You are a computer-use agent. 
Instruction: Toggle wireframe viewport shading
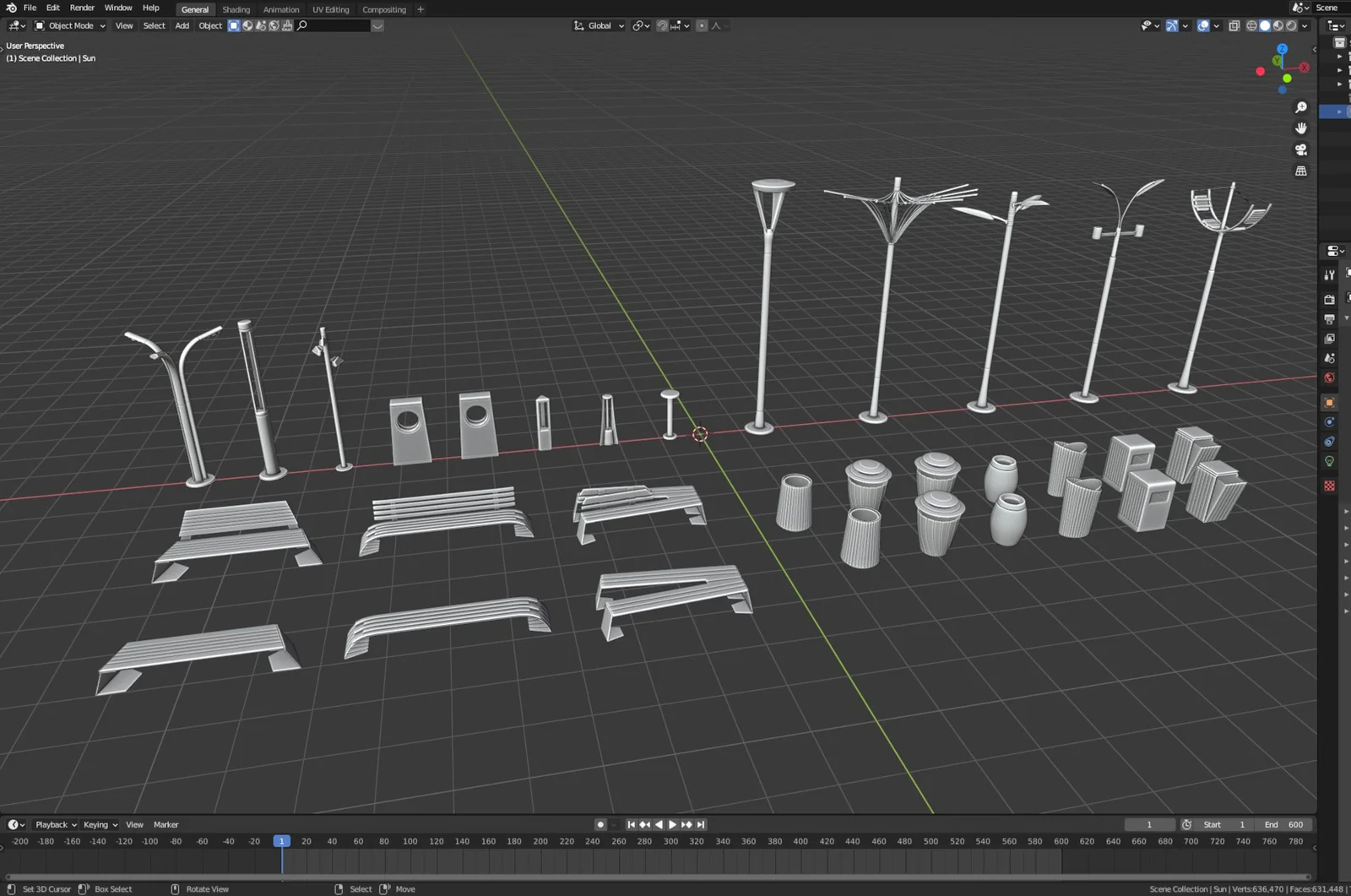pyautogui.click(x=1251, y=25)
